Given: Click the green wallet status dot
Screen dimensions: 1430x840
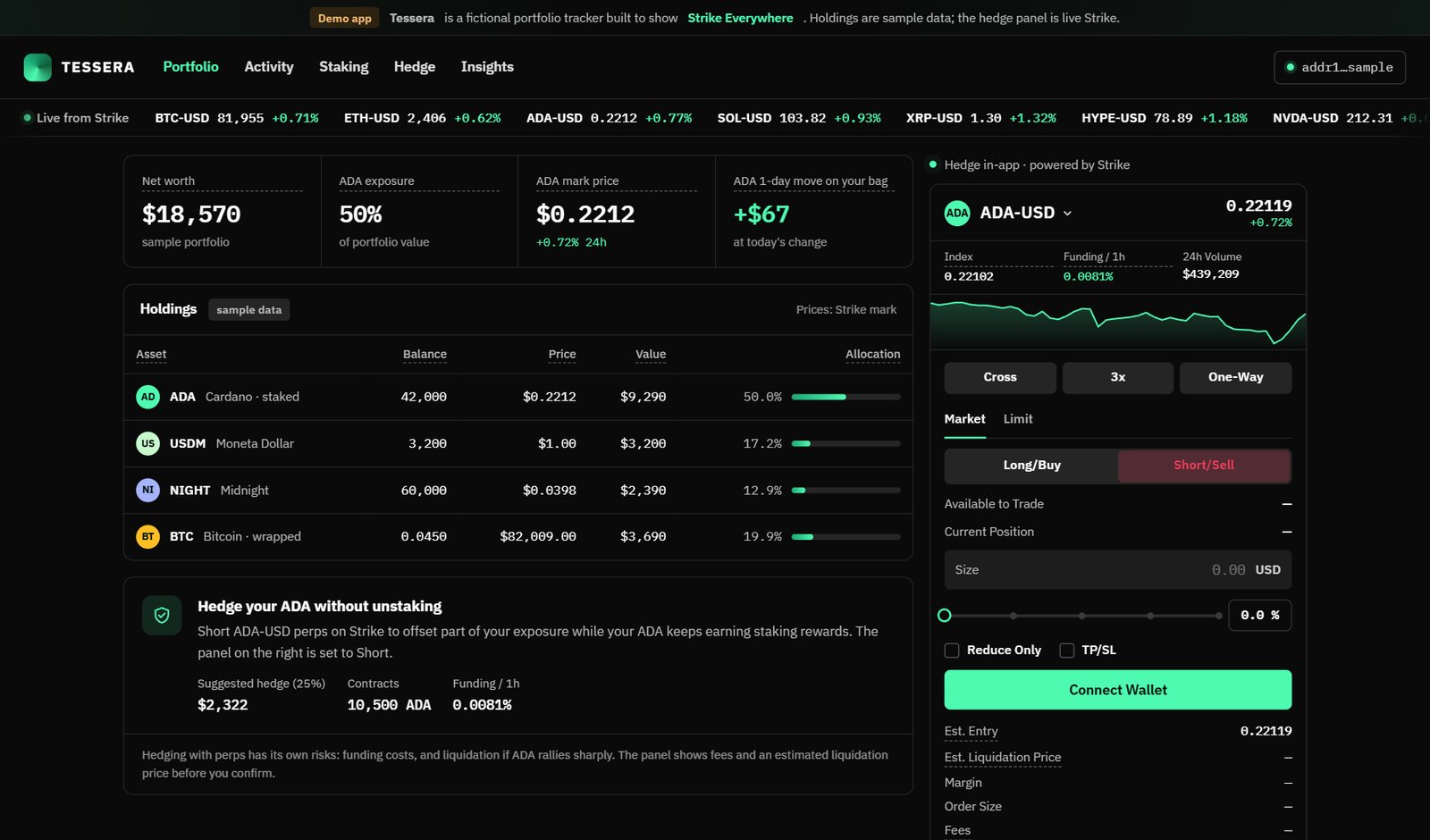Looking at the screenshot, I should (1290, 67).
